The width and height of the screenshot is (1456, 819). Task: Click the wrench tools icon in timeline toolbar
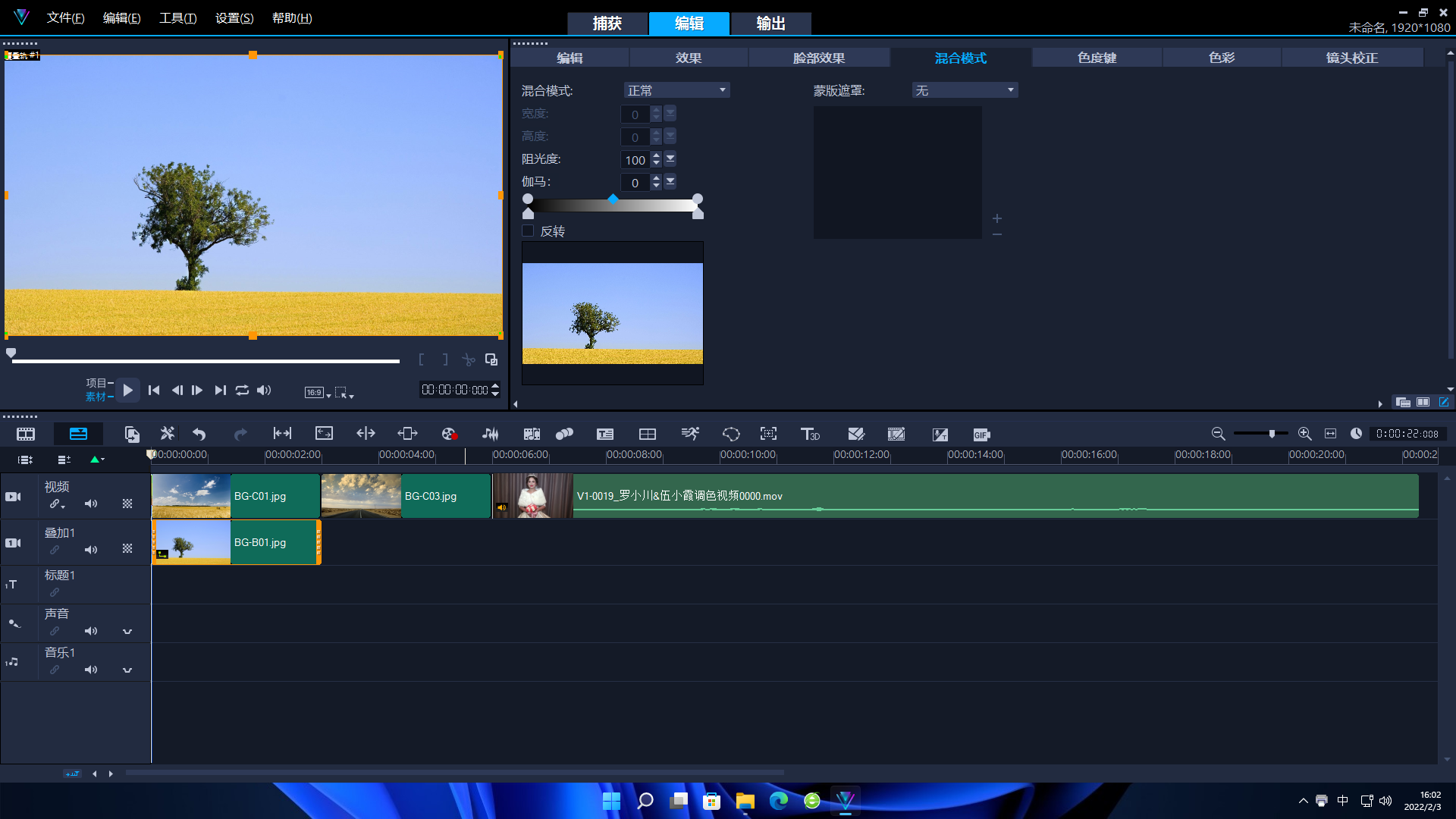[x=167, y=434]
